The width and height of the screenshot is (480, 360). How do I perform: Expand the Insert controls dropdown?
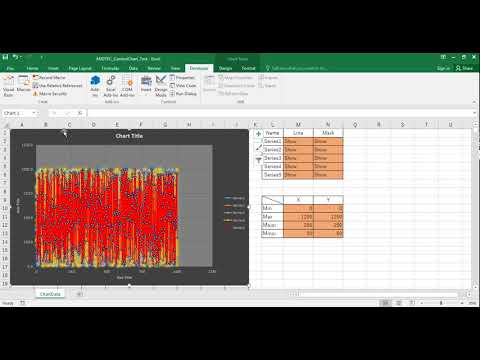click(x=146, y=85)
